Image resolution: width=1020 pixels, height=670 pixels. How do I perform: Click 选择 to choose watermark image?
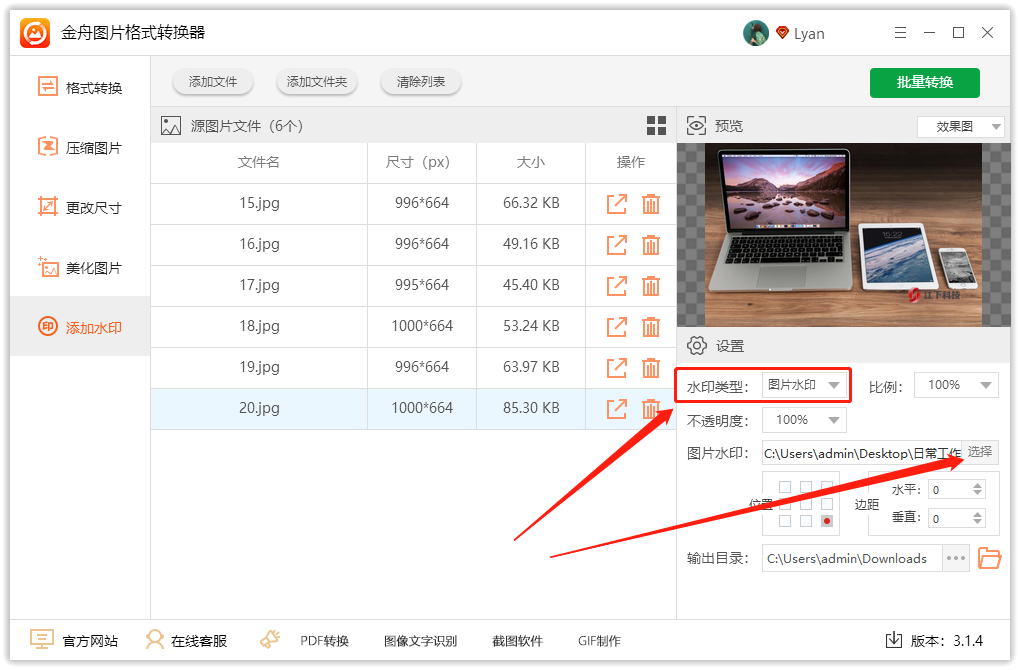click(x=980, y=452)
